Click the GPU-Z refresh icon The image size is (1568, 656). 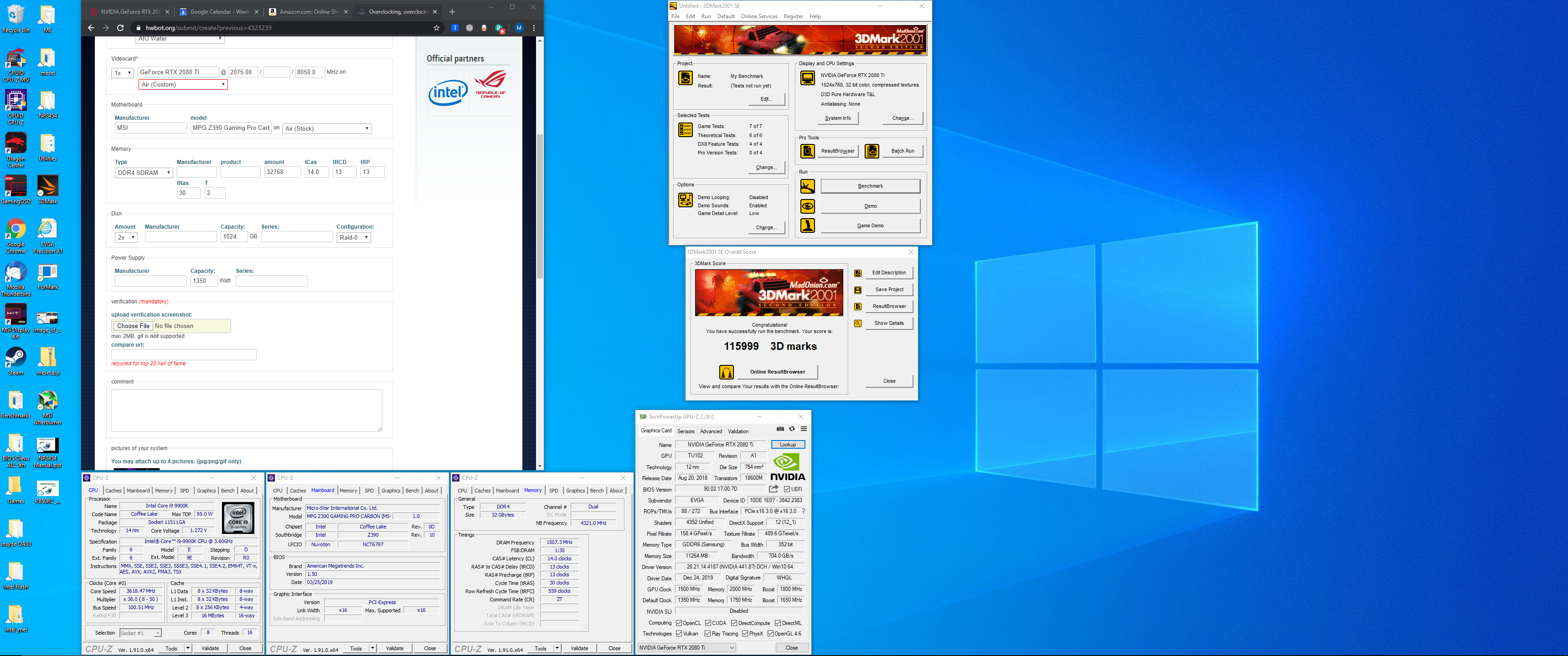792,429
